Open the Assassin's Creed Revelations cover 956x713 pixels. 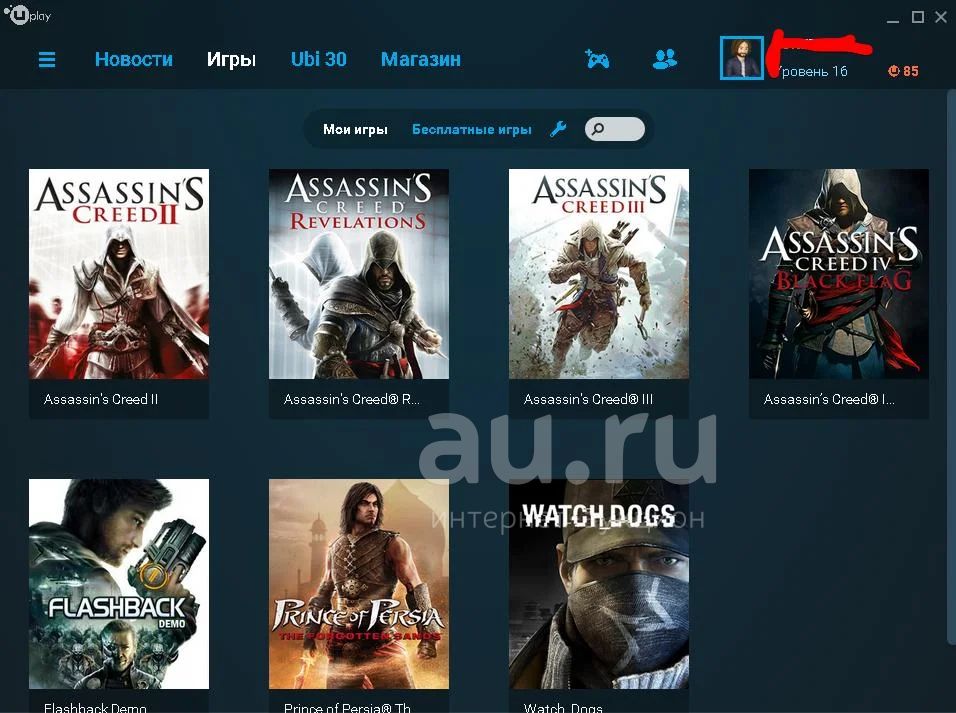(x=359, y=274)
